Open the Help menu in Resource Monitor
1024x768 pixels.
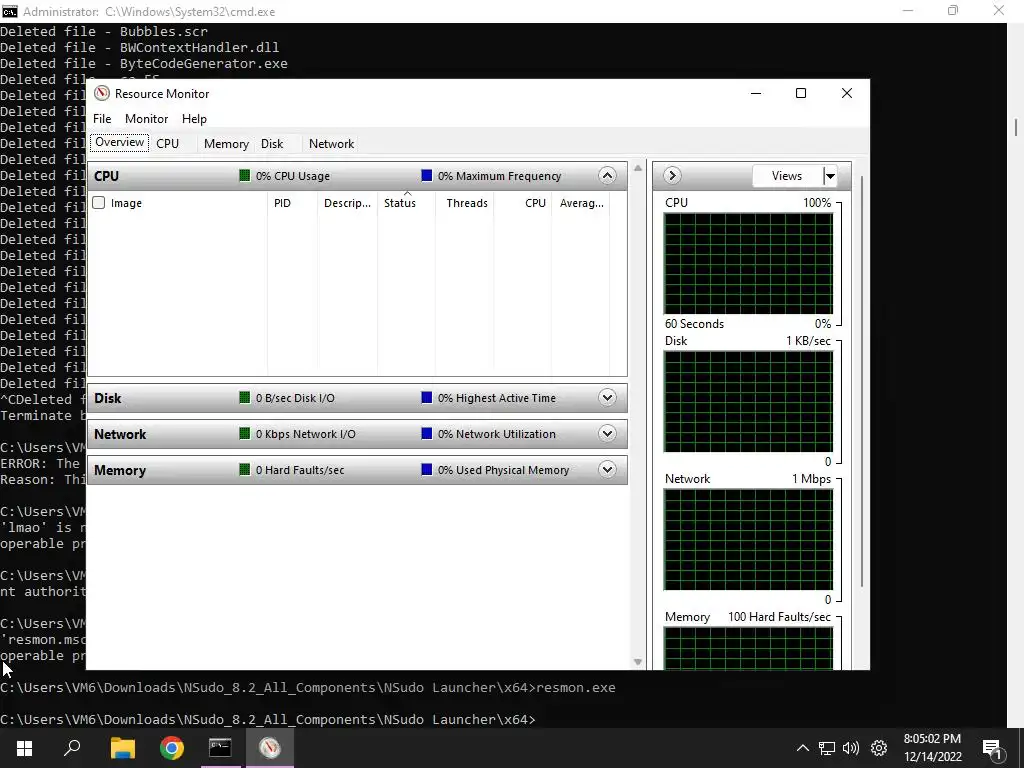pyautogui.click(x=194, y=119)
